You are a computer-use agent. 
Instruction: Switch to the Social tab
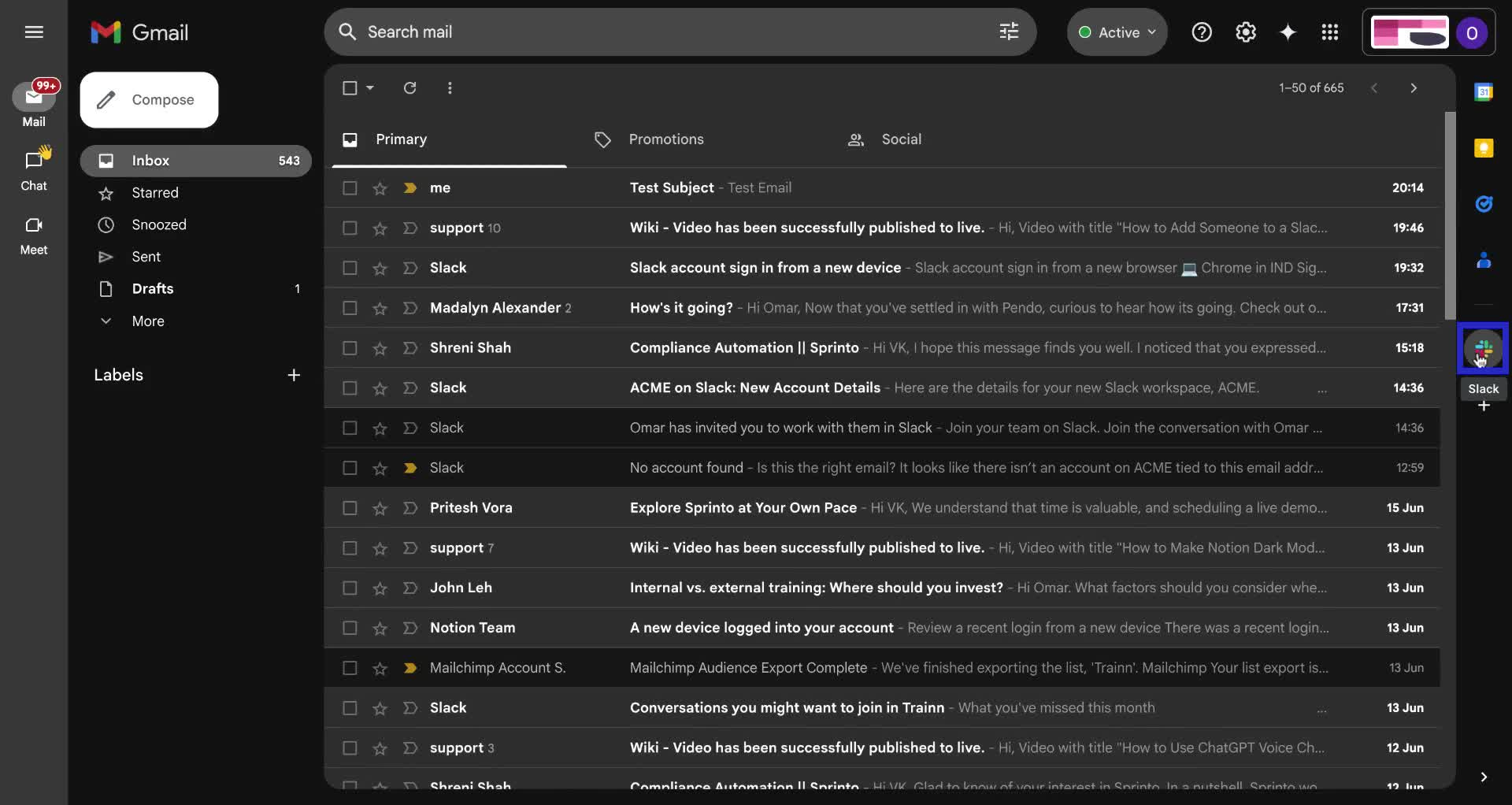900,139
